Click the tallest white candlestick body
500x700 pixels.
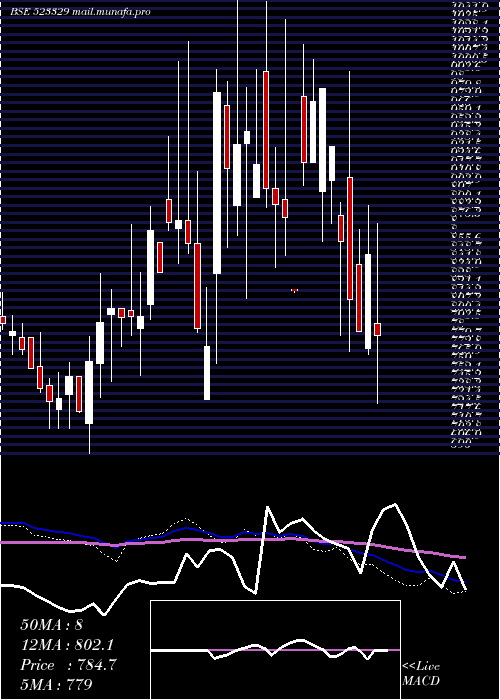tap(217, 183)
